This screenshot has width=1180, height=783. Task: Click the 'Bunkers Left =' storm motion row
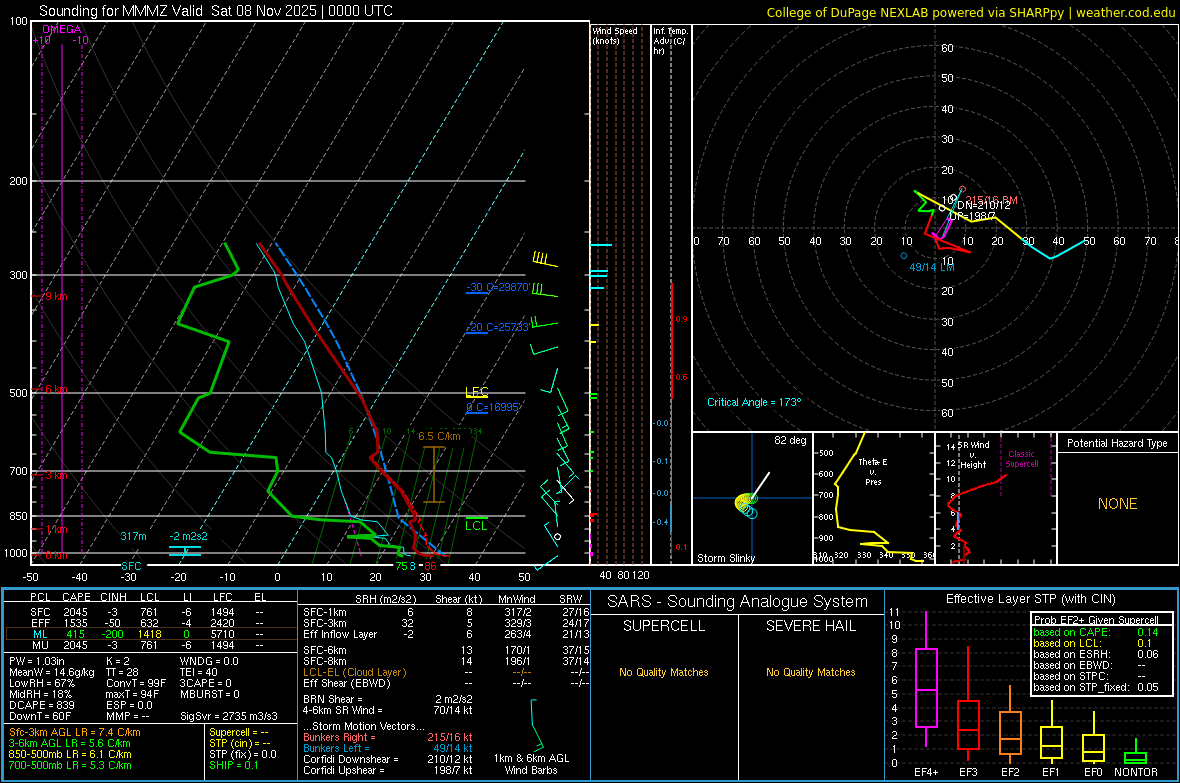click(x=388, y=748)
